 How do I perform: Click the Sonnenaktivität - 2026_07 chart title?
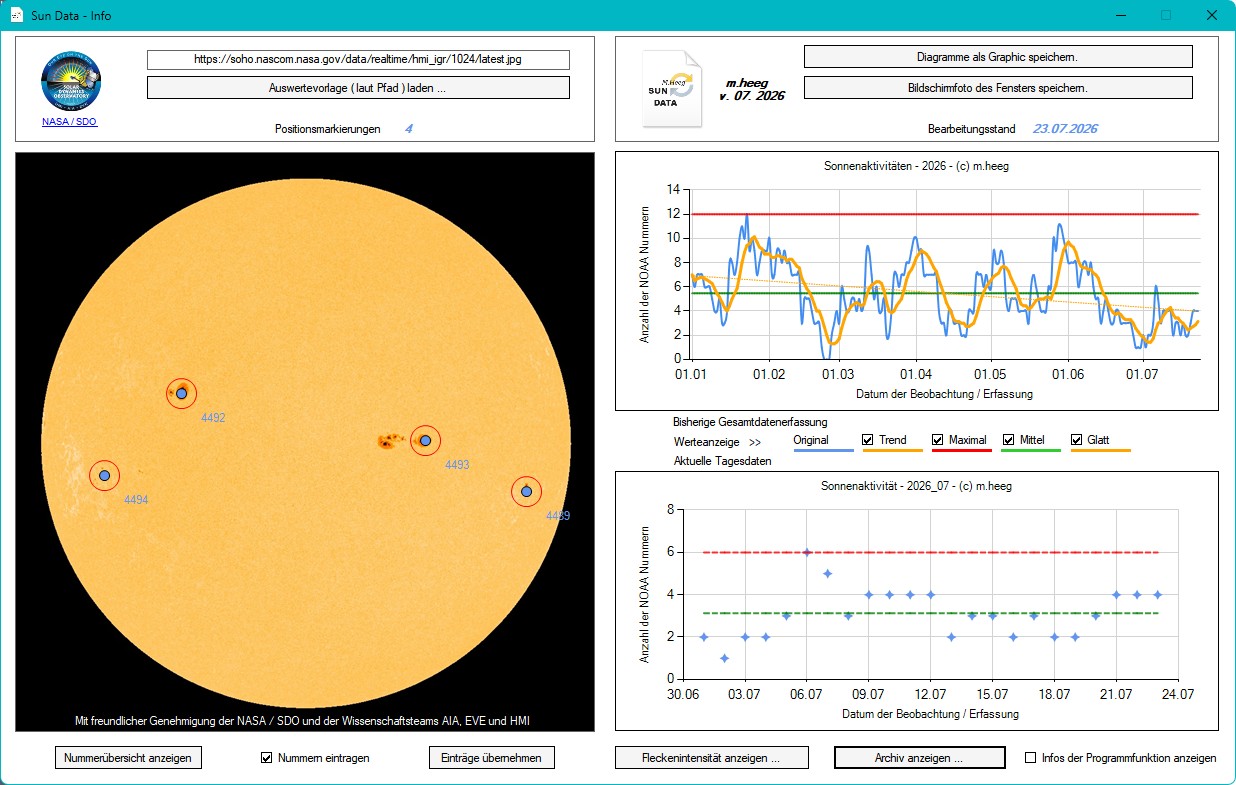click(916, 485)
